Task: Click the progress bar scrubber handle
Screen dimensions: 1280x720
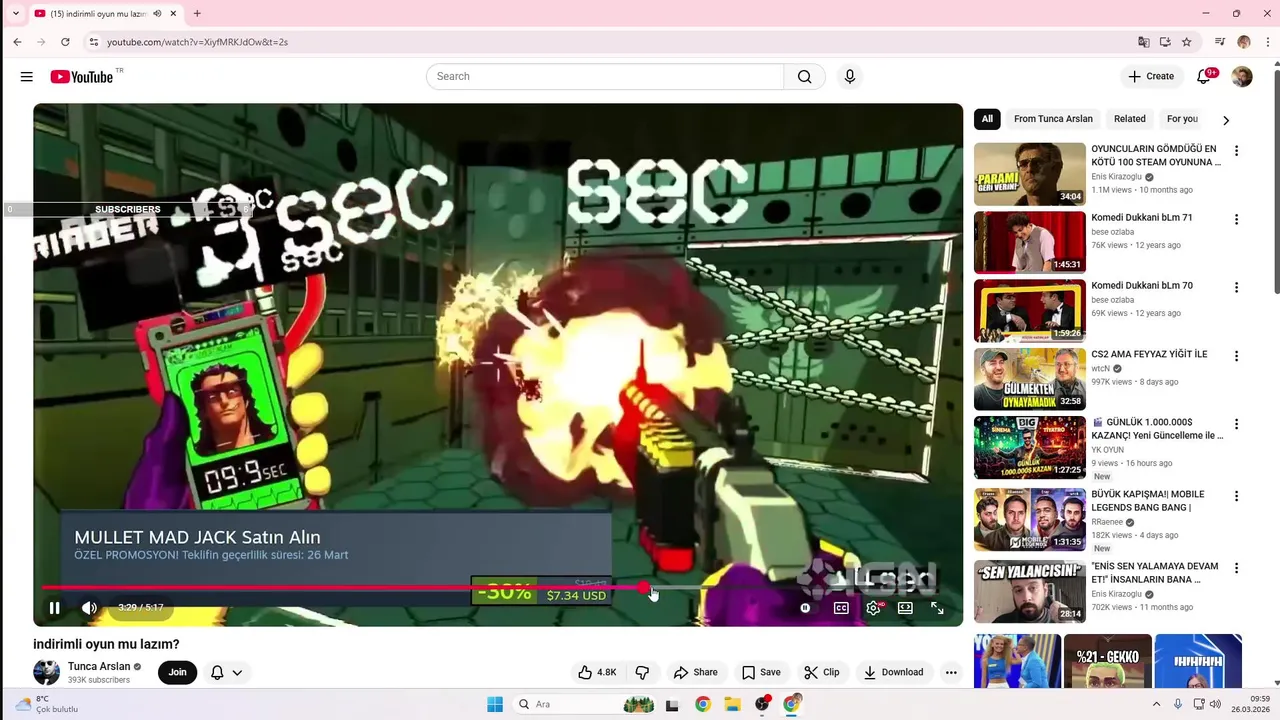Action: pos(643,588)
